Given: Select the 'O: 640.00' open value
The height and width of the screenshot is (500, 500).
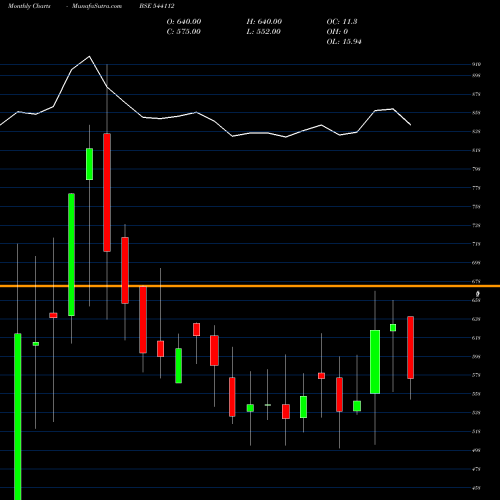Looking at the screenshot, I should click(184, 22).
